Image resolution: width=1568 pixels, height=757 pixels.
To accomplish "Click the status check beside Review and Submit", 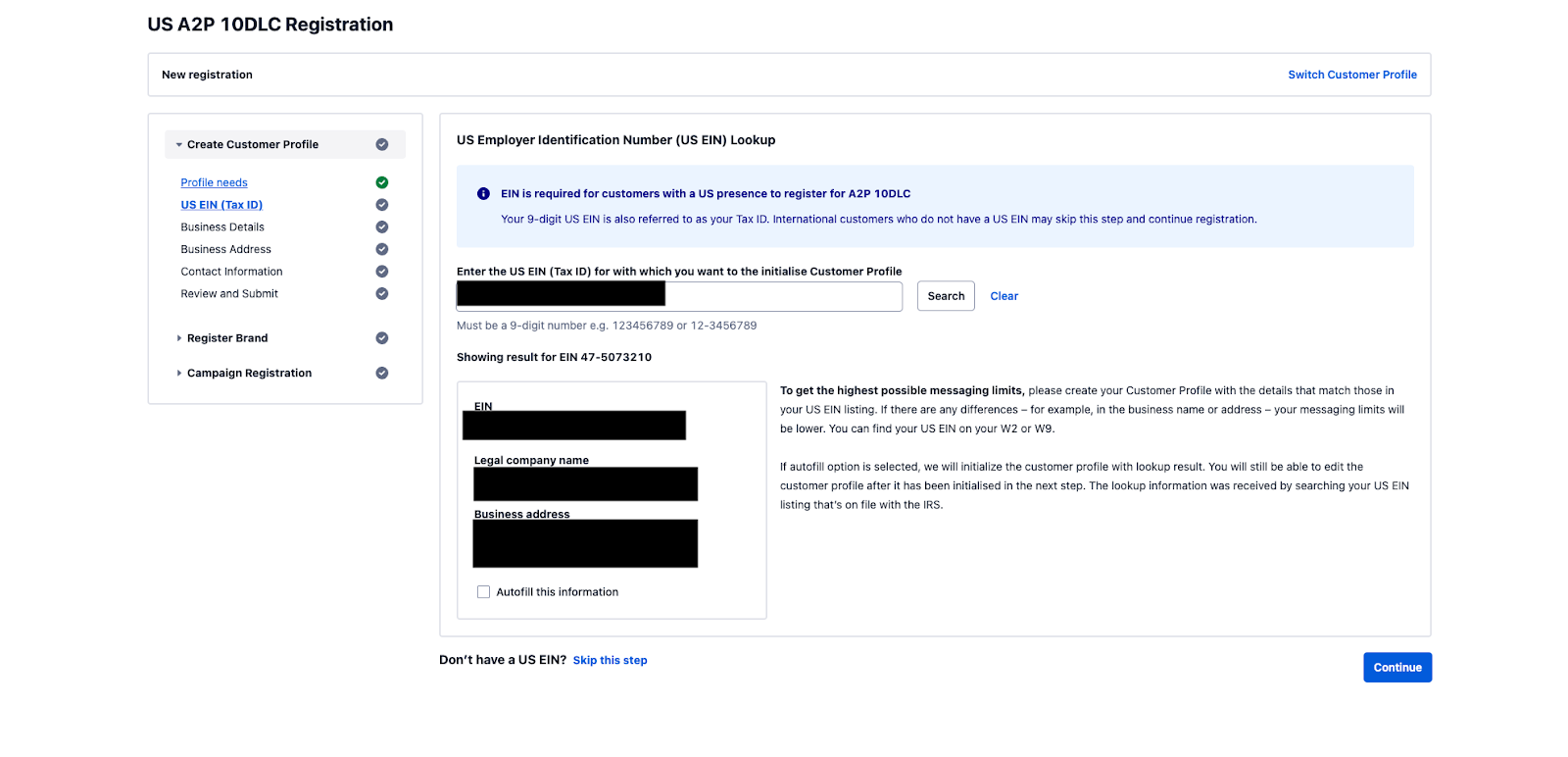I will (382, 294).
